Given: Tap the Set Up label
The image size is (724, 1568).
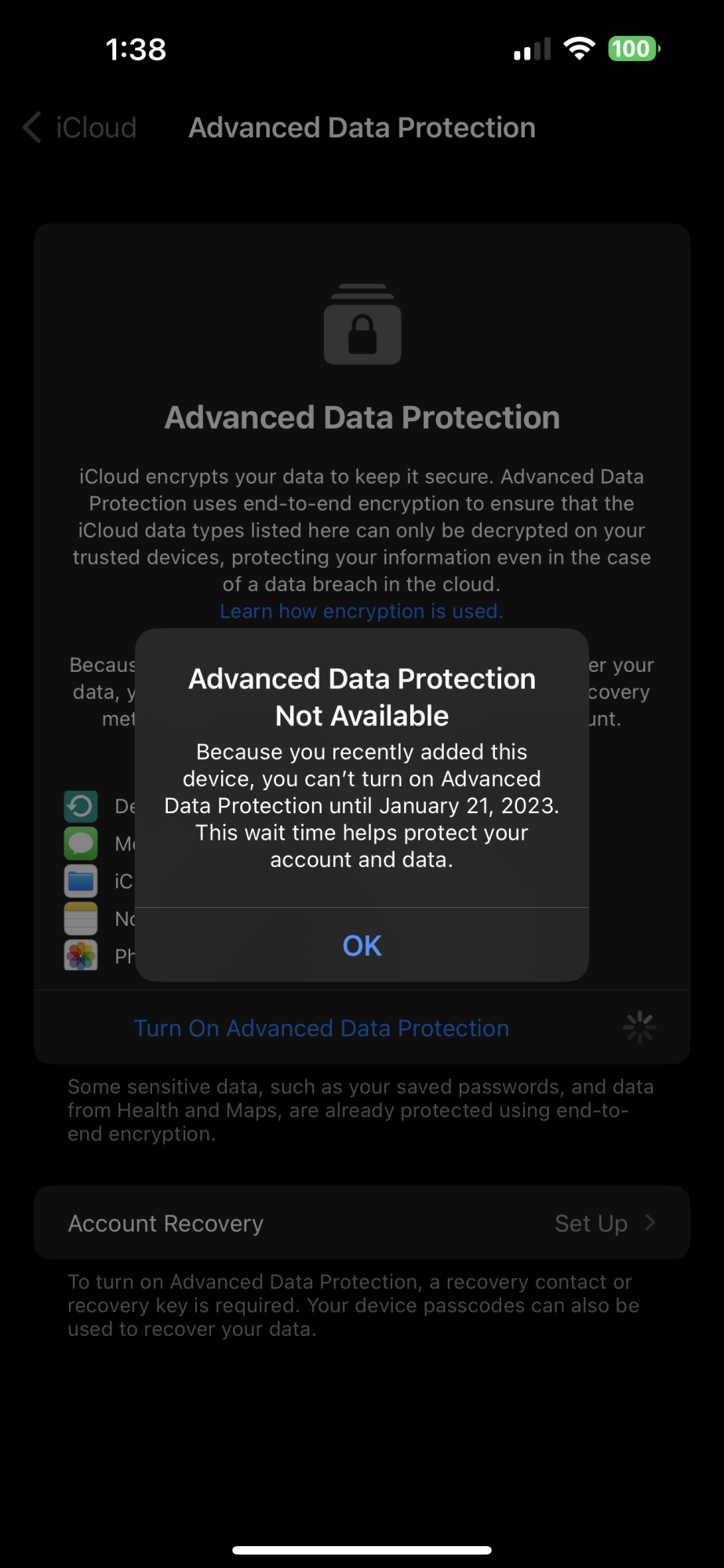Looking at the screenshot, I should click(591, 1223).
